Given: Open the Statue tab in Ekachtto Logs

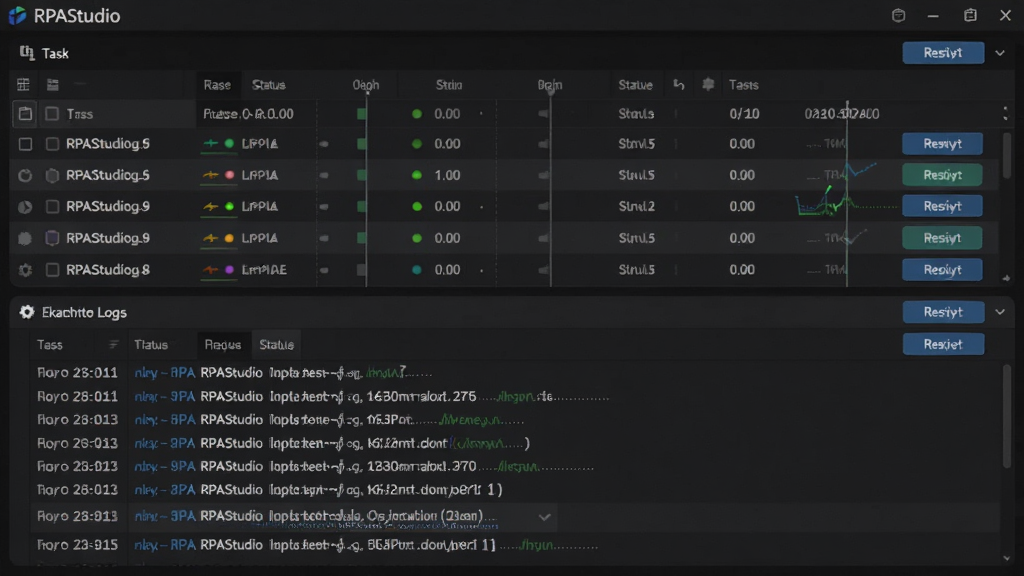Looking at the screenshot, I should (276, 344).
